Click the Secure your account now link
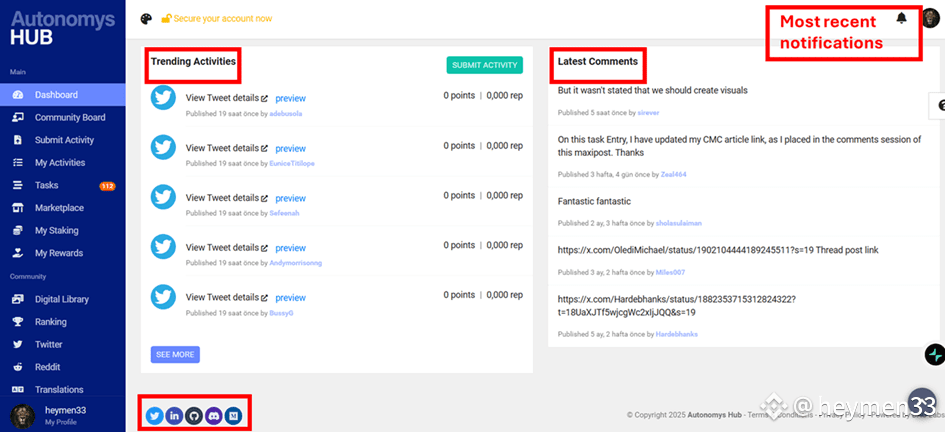945x432 pixels. [x=217, y=19]
